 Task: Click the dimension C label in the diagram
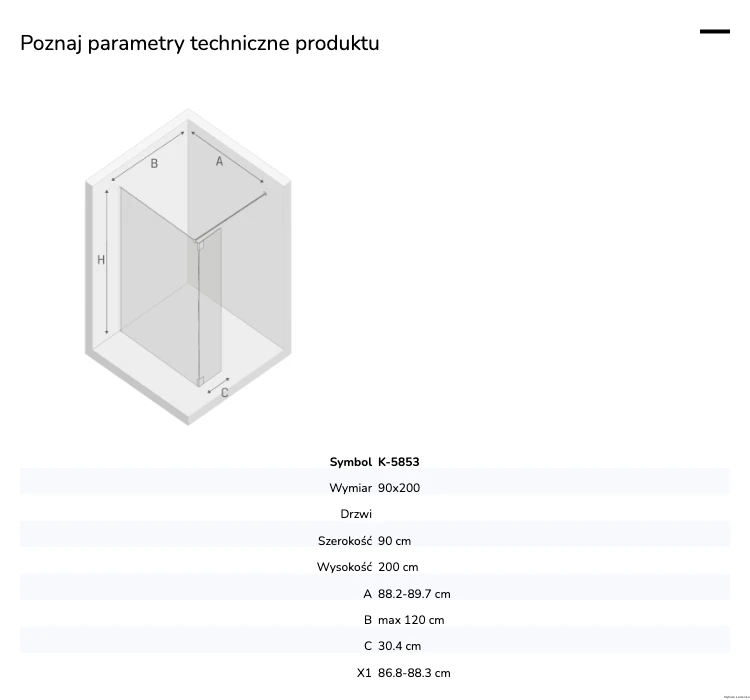pyautogui.click(x=224, y=393)
